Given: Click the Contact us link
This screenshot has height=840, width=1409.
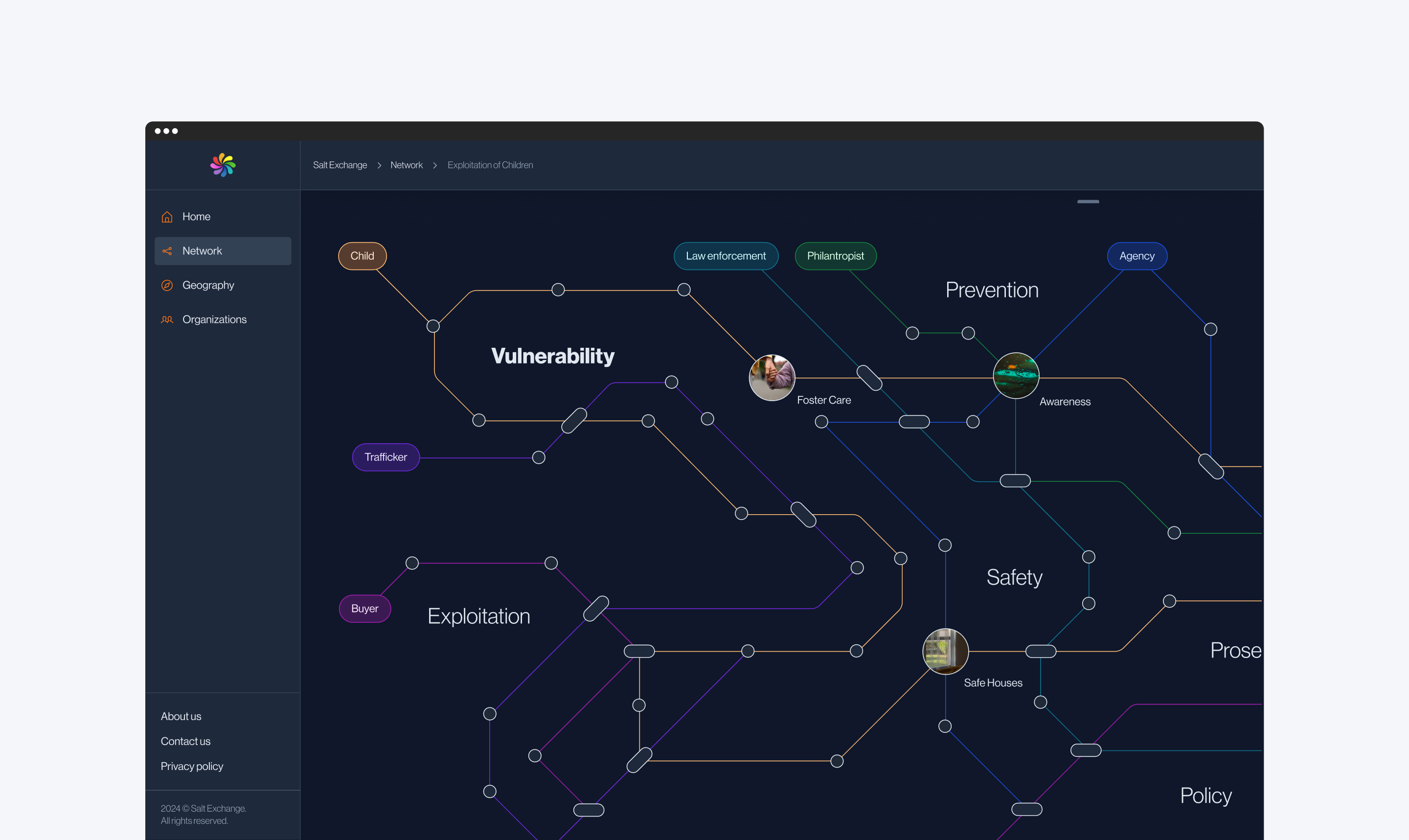Looking at the screenshot, I should click(185, 741).
